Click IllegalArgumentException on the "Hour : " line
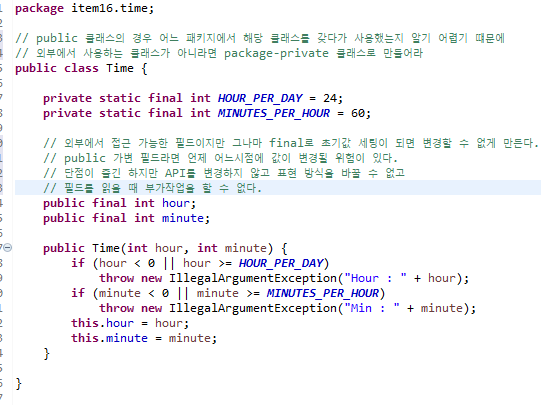 coord(253,278)
